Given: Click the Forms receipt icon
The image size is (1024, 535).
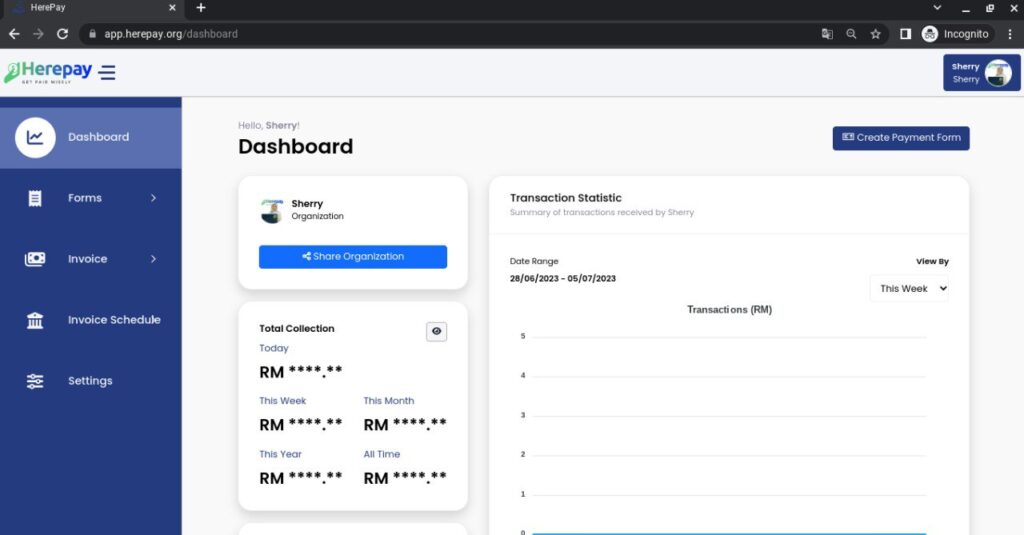Looking at the screenshot, I should 35,198.
